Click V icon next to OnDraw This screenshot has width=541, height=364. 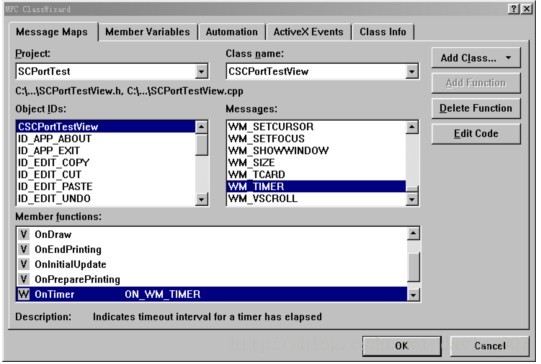pos(23,235)
